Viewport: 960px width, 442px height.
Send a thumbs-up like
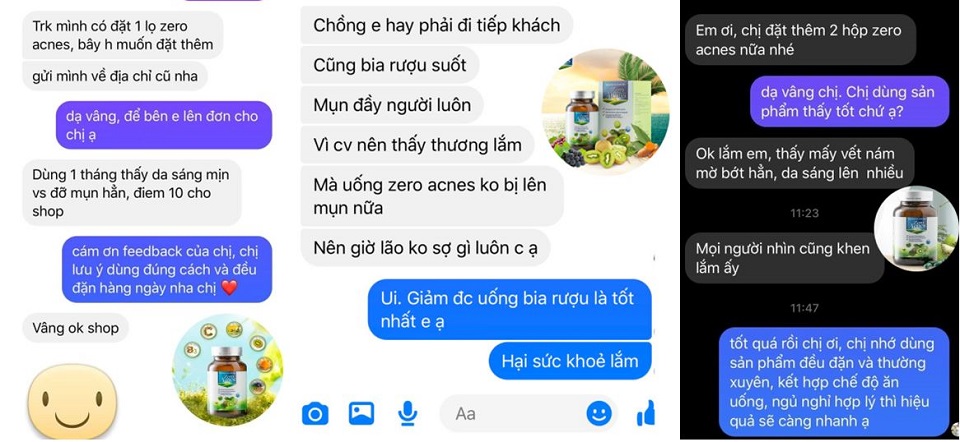click(x=645, y=413)
